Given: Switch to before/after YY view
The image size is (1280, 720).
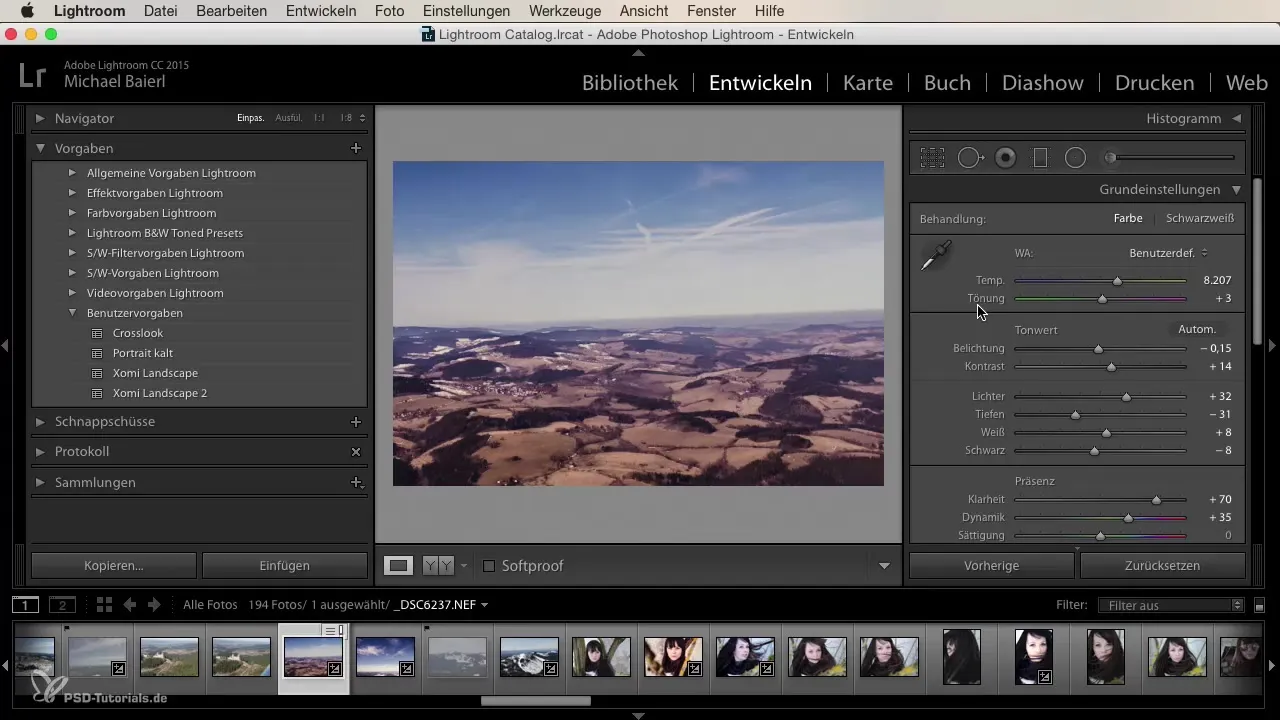Looking at the screenshot, I should click(438, 566).
